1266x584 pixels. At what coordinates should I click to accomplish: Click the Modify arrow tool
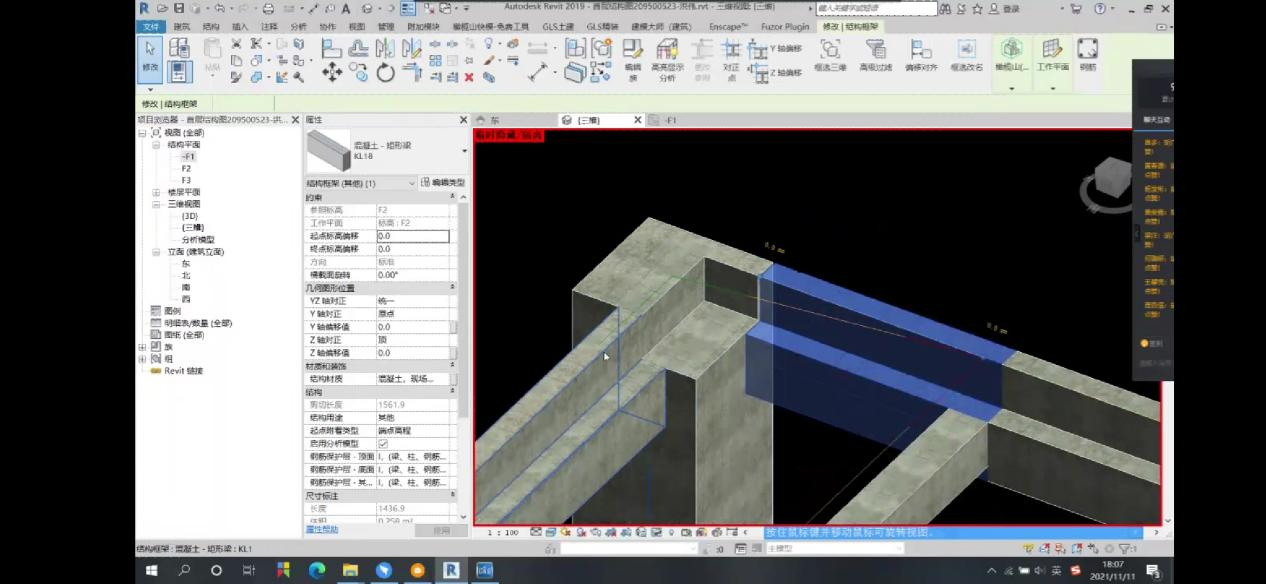pyautogui.click(x=150, y=58)
